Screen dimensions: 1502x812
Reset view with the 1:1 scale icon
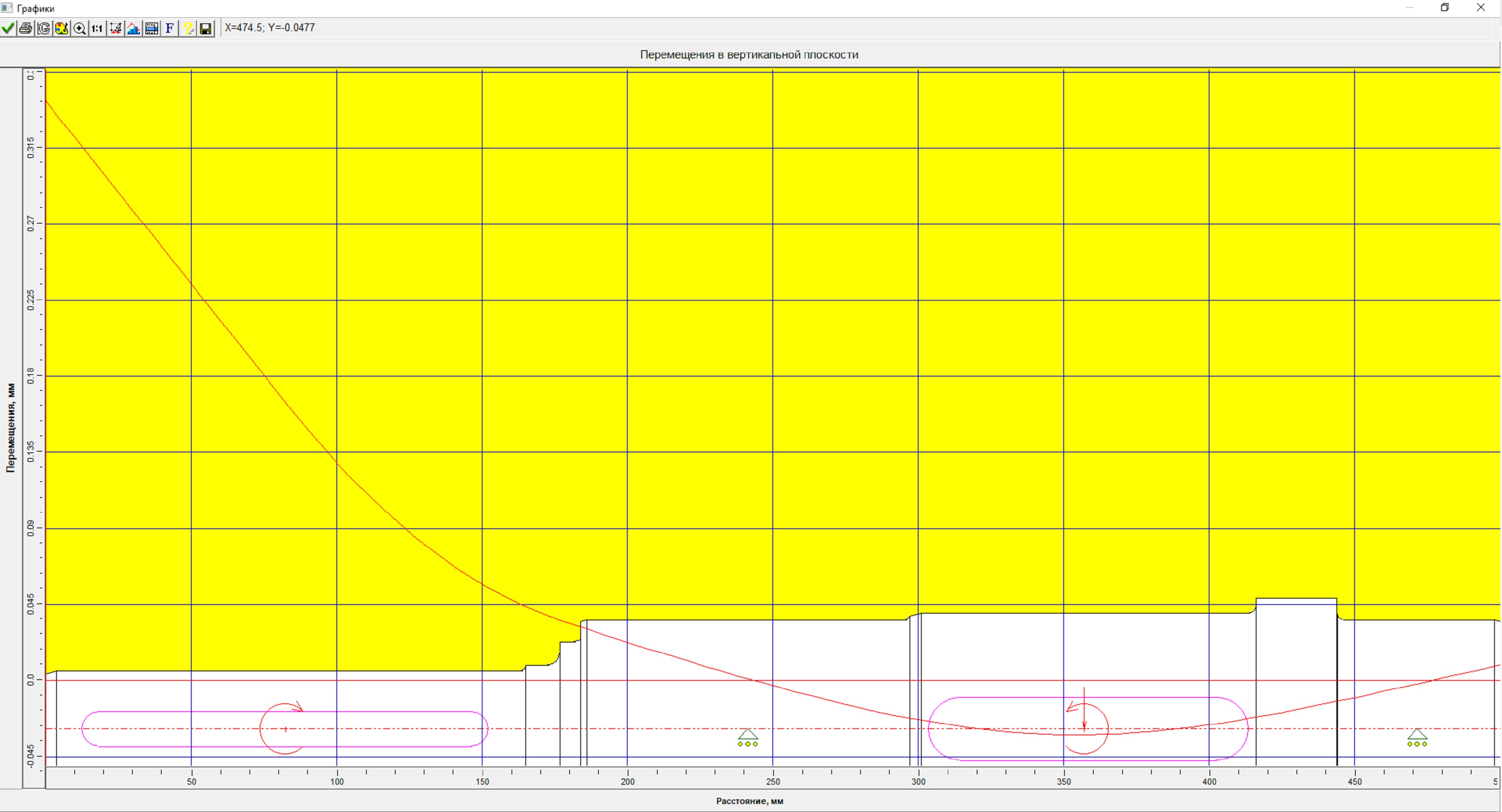click(97, 28)
